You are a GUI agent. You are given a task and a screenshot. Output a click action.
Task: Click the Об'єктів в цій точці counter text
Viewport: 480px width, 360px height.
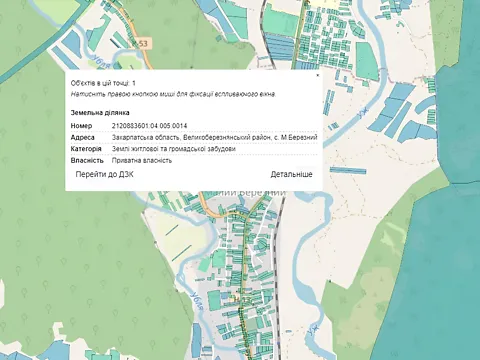103,83
